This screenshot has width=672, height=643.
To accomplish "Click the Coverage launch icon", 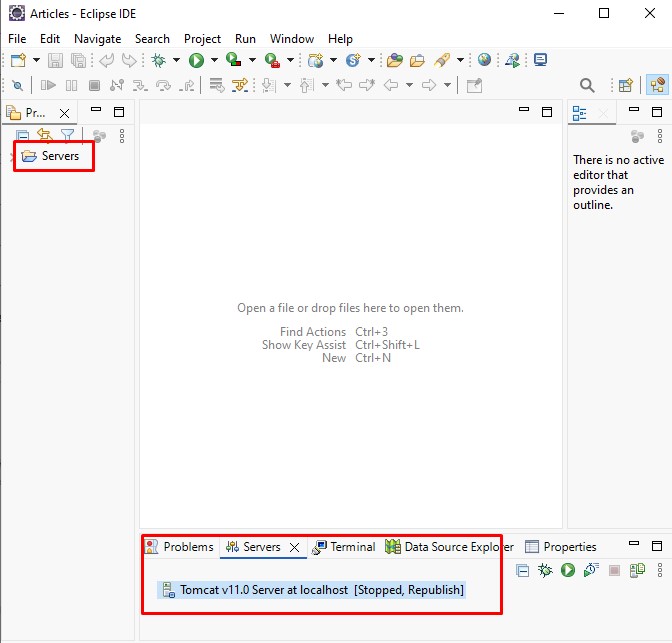I will 234,60.
